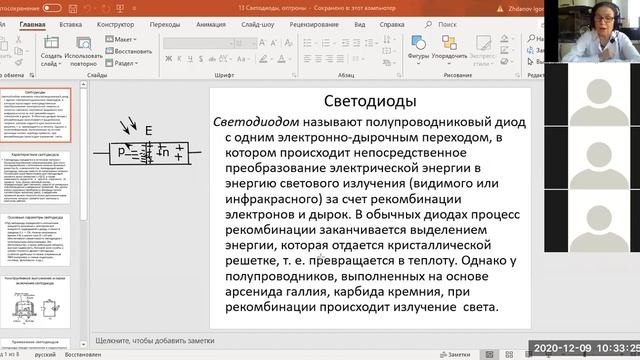Align text left

307,59
